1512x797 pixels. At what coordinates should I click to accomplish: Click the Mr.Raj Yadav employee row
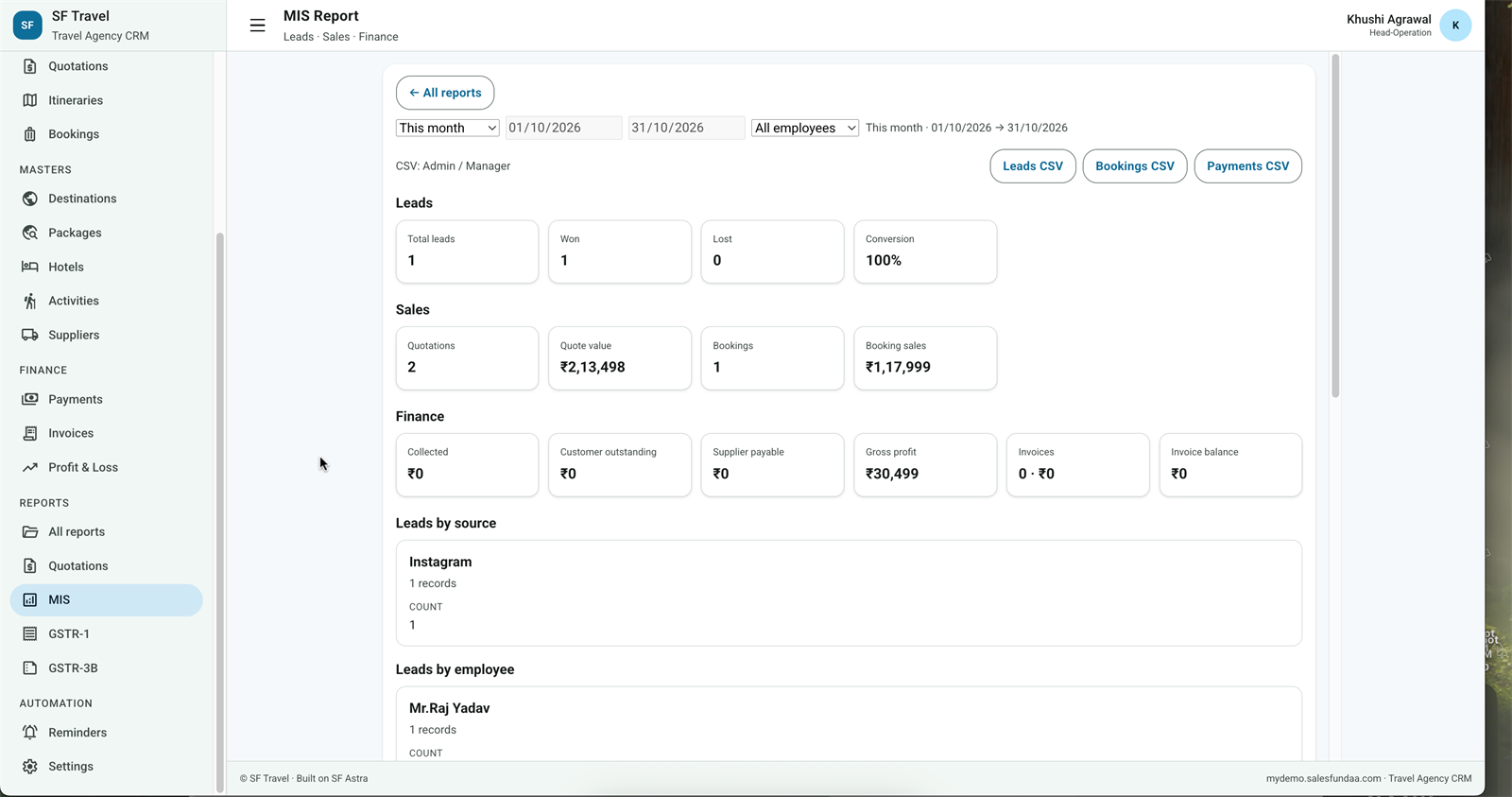[849, 723]
